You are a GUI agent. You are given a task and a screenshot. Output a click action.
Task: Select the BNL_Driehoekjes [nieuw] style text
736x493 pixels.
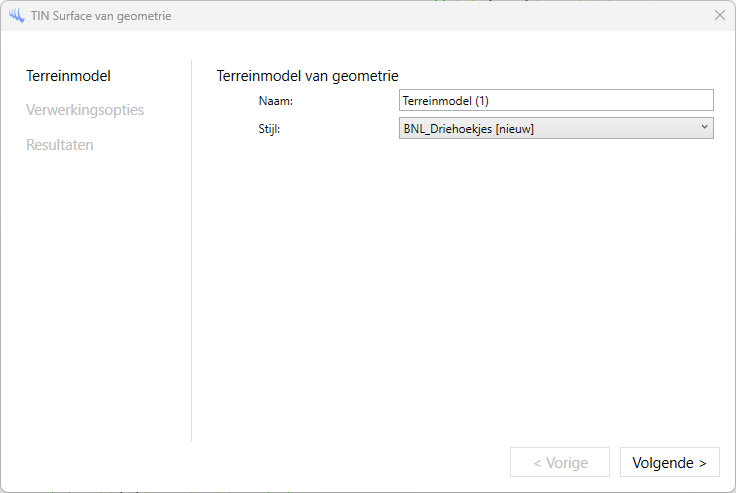[x=469, y=128]
